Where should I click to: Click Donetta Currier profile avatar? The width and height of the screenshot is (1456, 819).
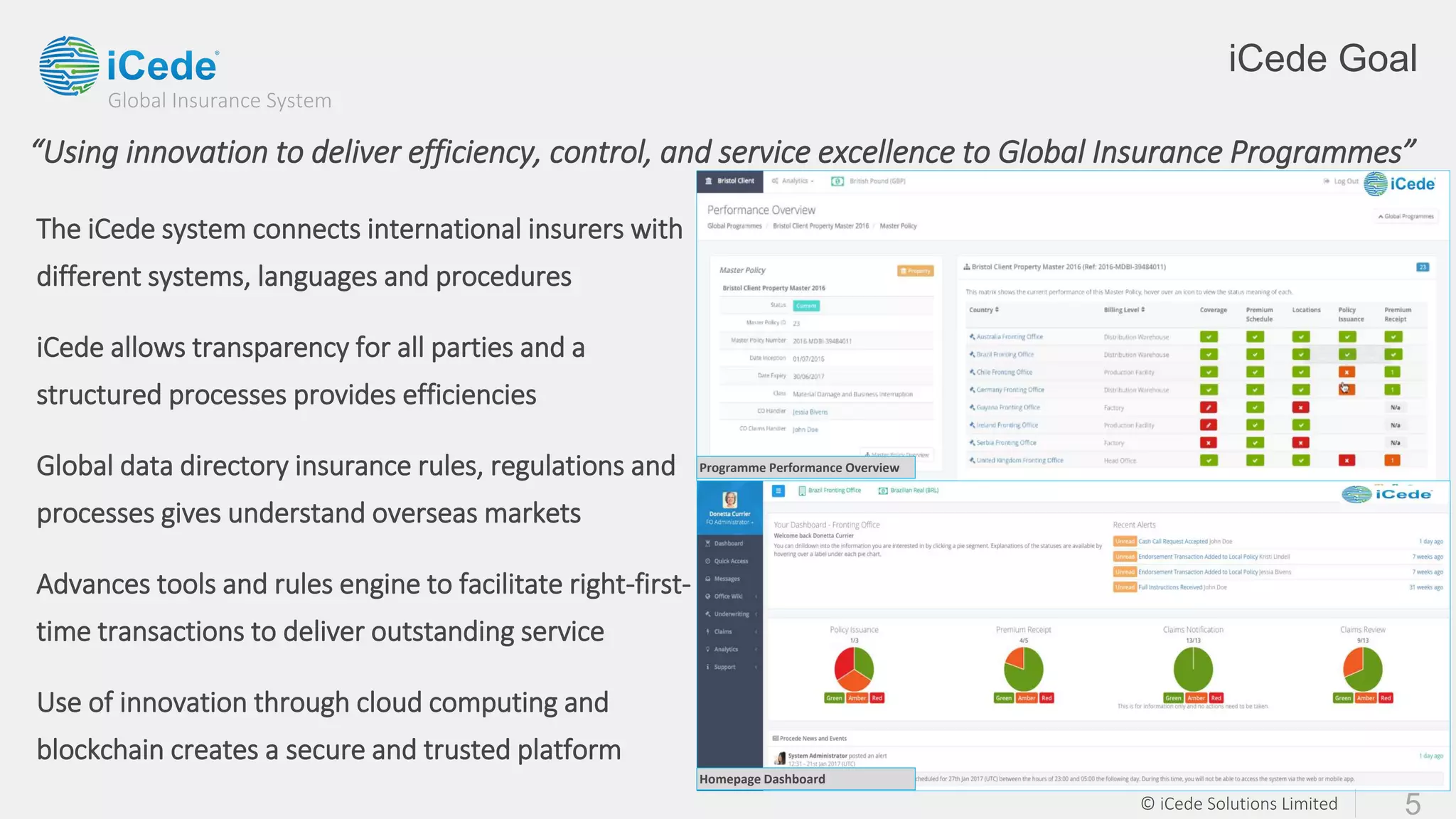click(729, 499)
